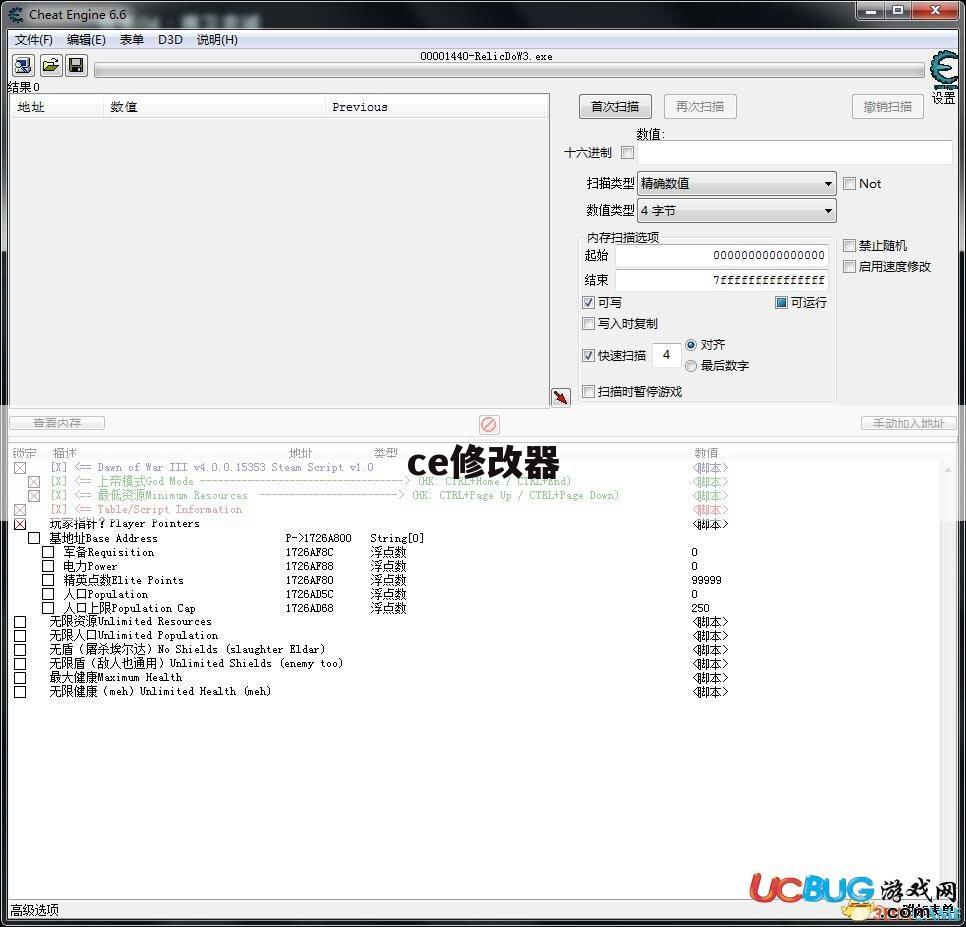Toggle the Not checkbox
The width and height of the screenshot is (966, 927).
(850, 184)
